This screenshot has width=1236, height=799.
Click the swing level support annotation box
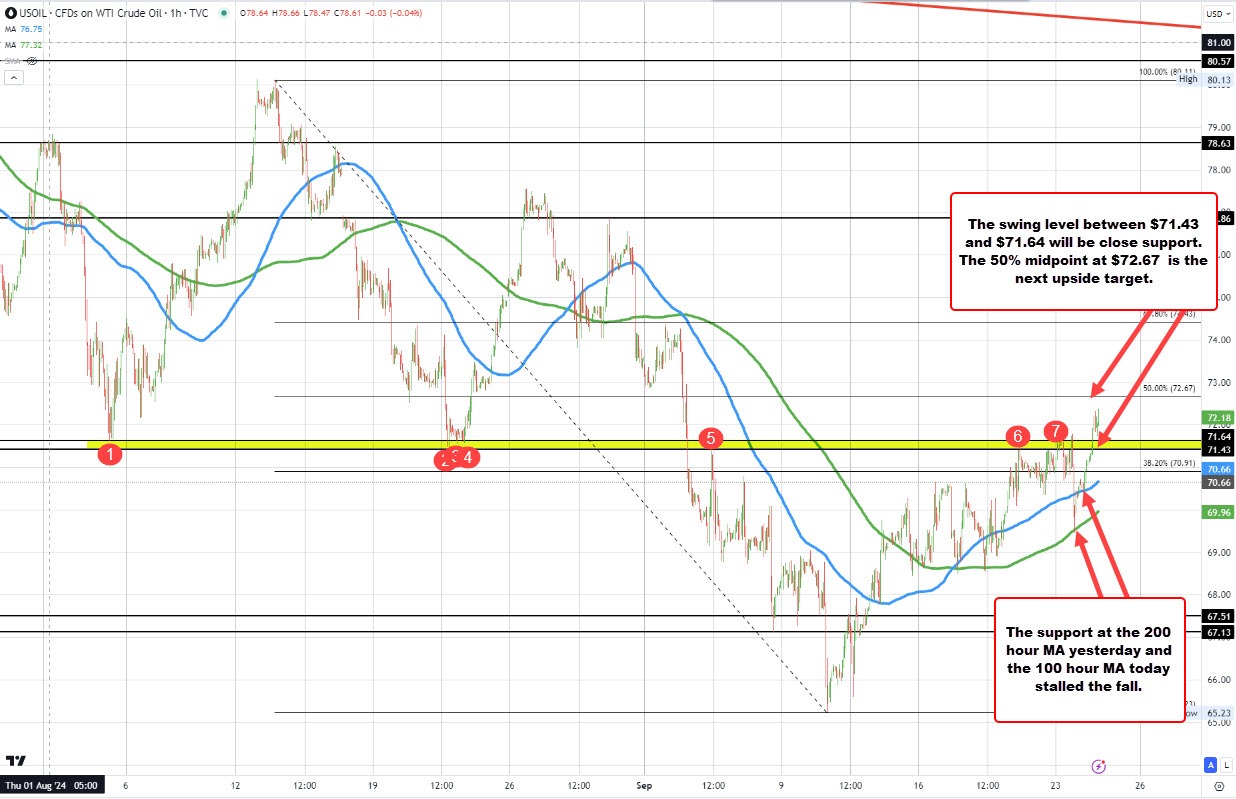pos(1082,251)
